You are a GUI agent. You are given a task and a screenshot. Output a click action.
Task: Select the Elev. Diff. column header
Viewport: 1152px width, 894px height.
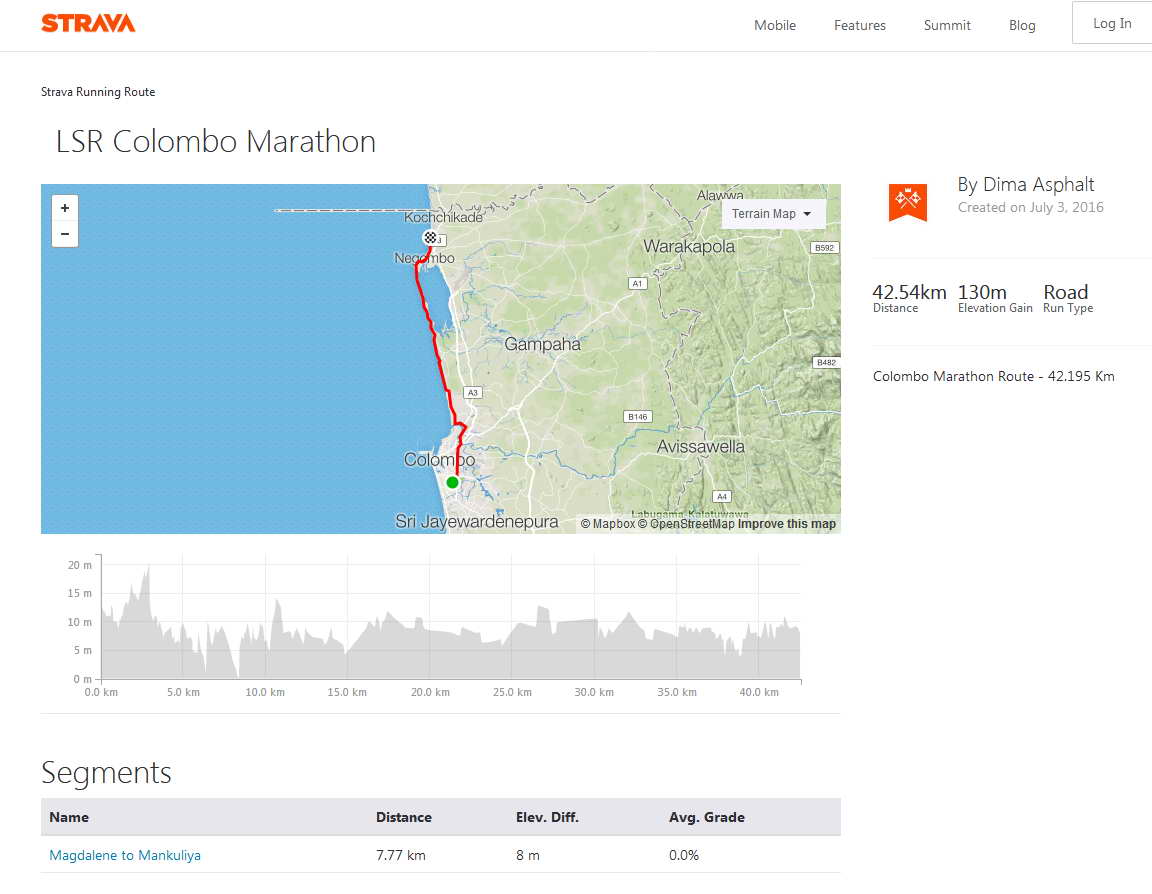pos(547,817)
